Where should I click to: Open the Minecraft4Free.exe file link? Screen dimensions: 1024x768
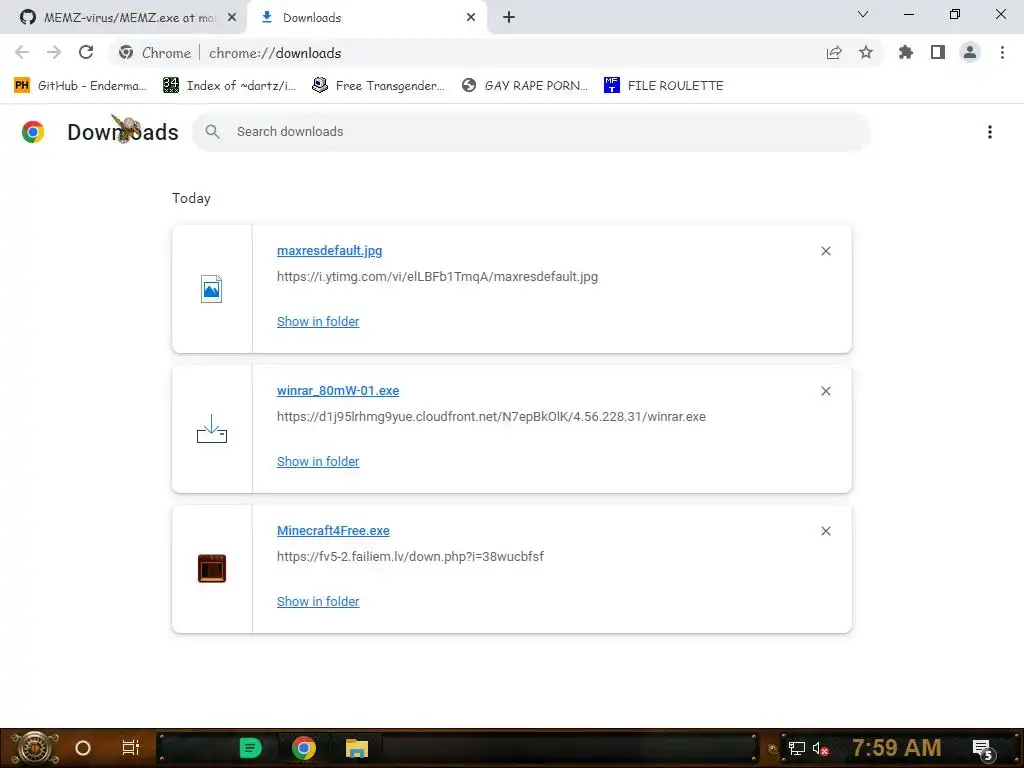[333, 531]
